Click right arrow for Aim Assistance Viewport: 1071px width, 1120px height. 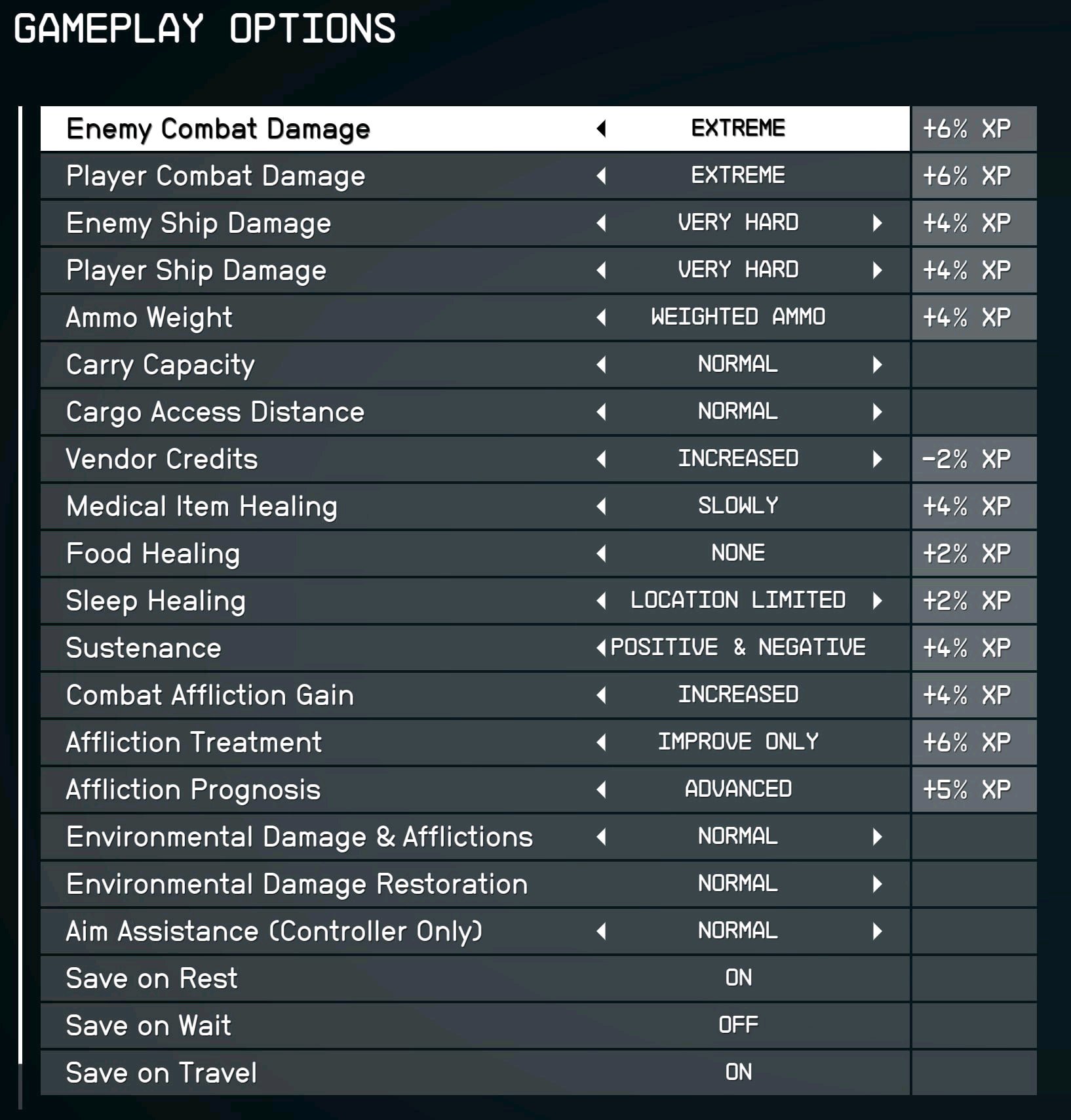[x=877, y=931]
